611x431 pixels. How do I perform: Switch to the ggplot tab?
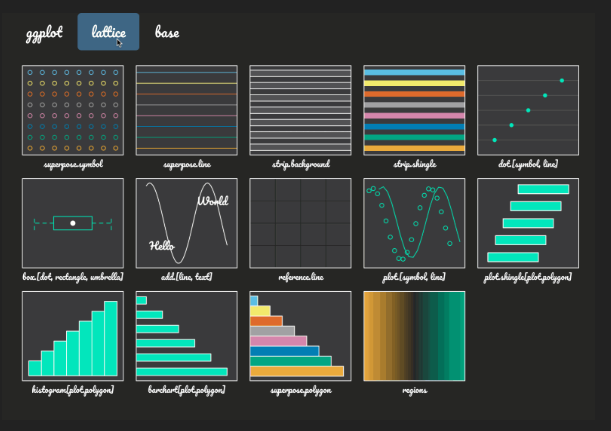pos(44,32)
